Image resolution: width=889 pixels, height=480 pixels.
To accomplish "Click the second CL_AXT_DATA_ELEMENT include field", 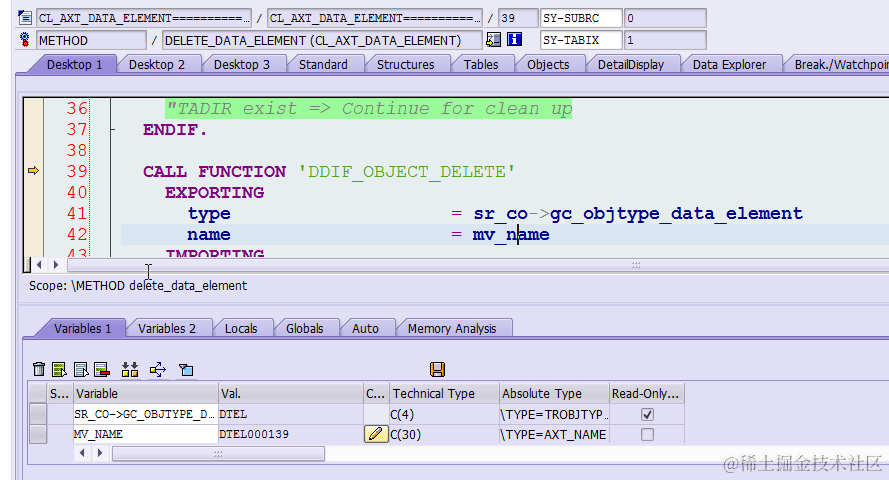I will 375,18.
